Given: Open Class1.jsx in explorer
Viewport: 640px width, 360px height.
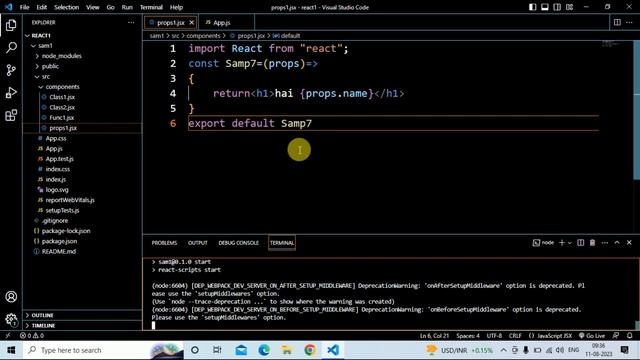Looking at the screenshot, I should coord(82,97).
